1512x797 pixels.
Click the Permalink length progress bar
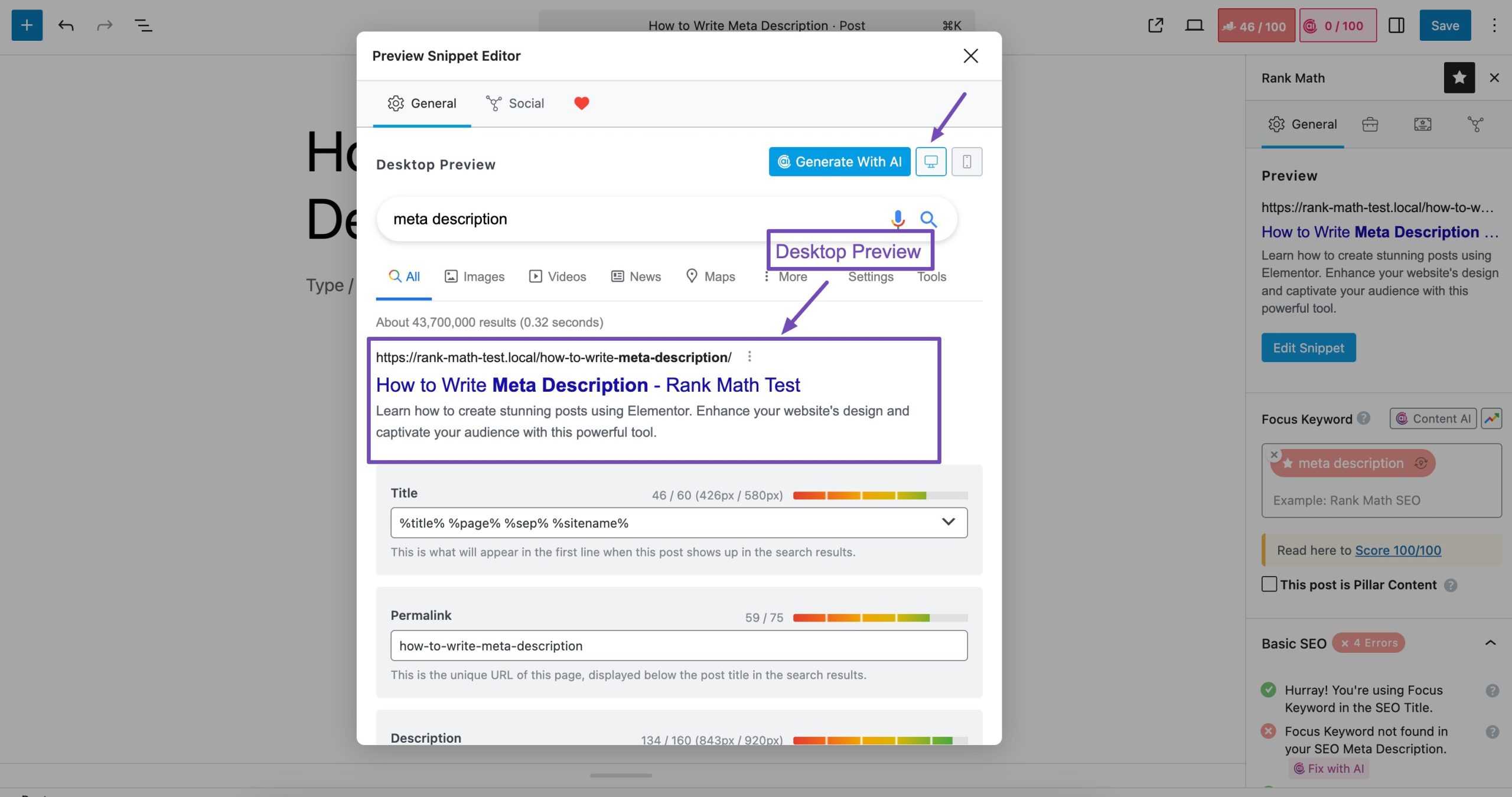pyautogui.click(x=880, y=617)
